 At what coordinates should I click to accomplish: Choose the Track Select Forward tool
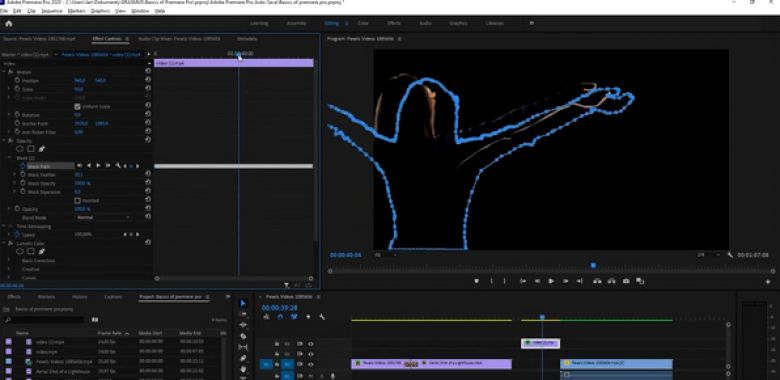tap(243, 314)
